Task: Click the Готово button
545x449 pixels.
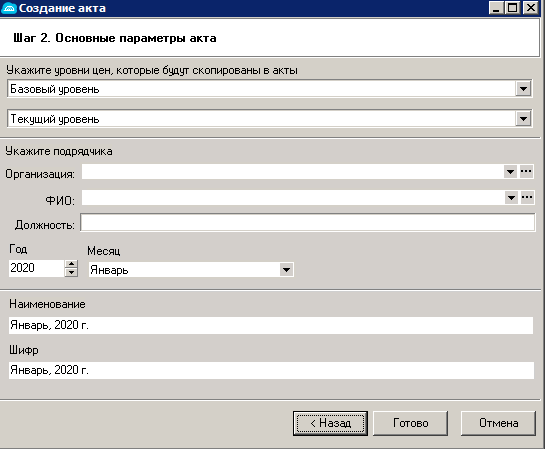Action: click(x=410, y=423)
